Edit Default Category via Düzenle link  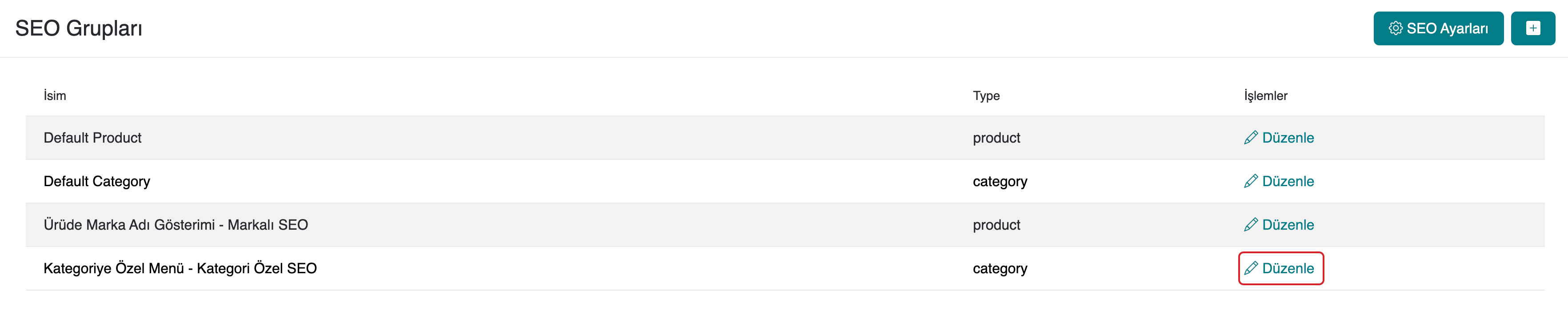(1288, 181)
